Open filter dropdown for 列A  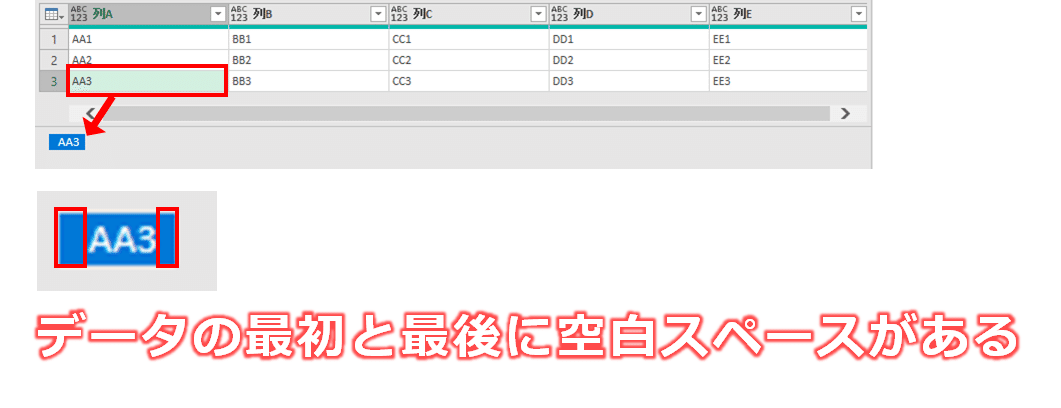tap(218, 14)
